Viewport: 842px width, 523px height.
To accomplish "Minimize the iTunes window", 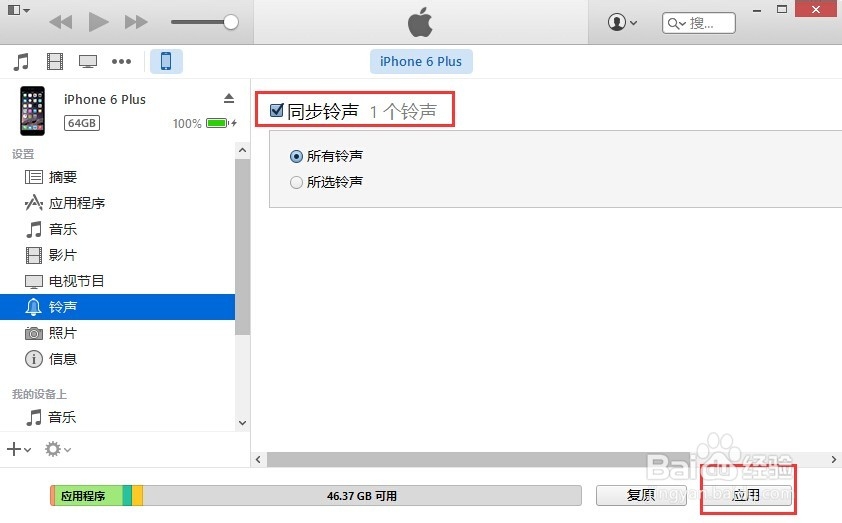I will click(x=757, y=10).
